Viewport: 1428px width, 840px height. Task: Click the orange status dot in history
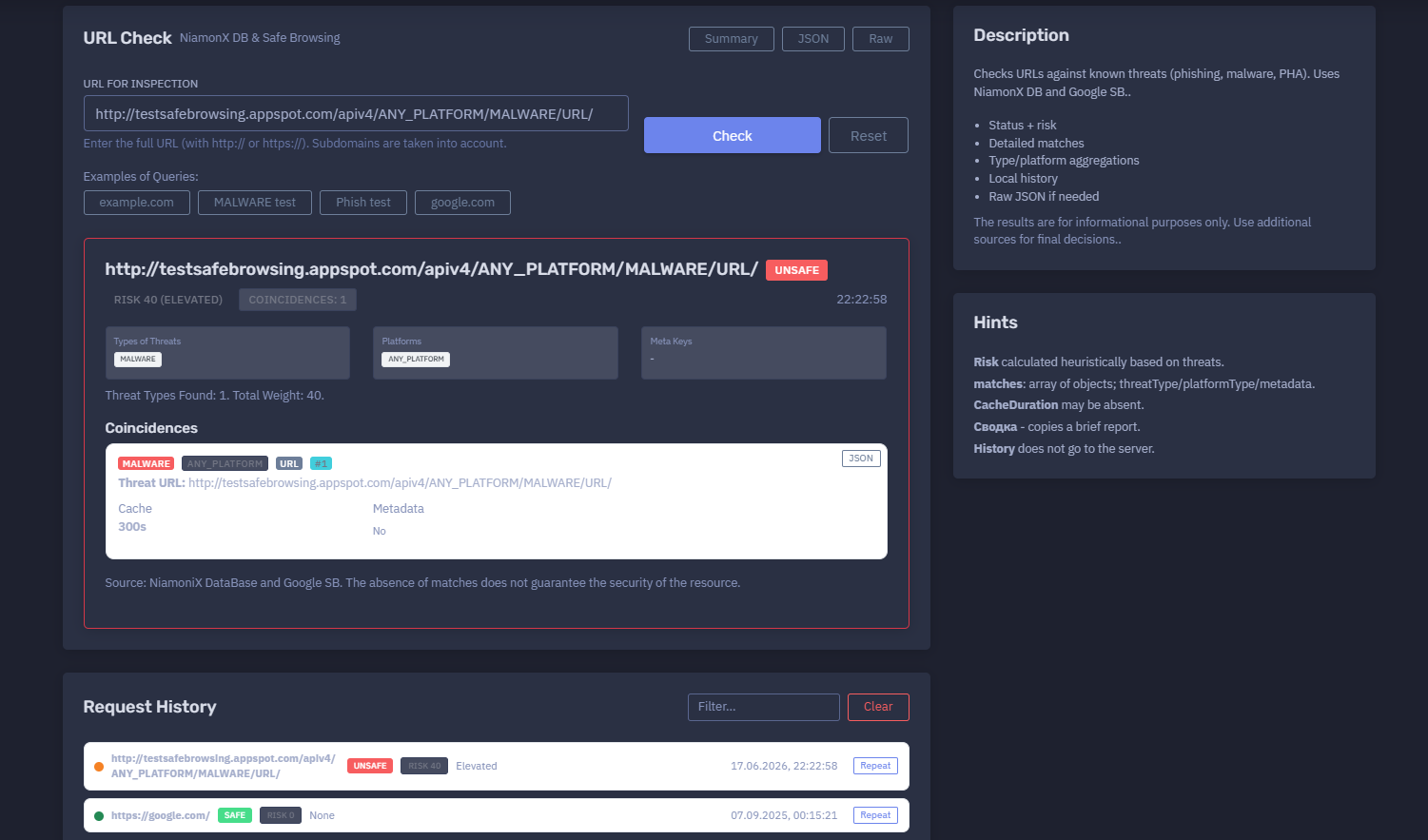pos(99,767)
